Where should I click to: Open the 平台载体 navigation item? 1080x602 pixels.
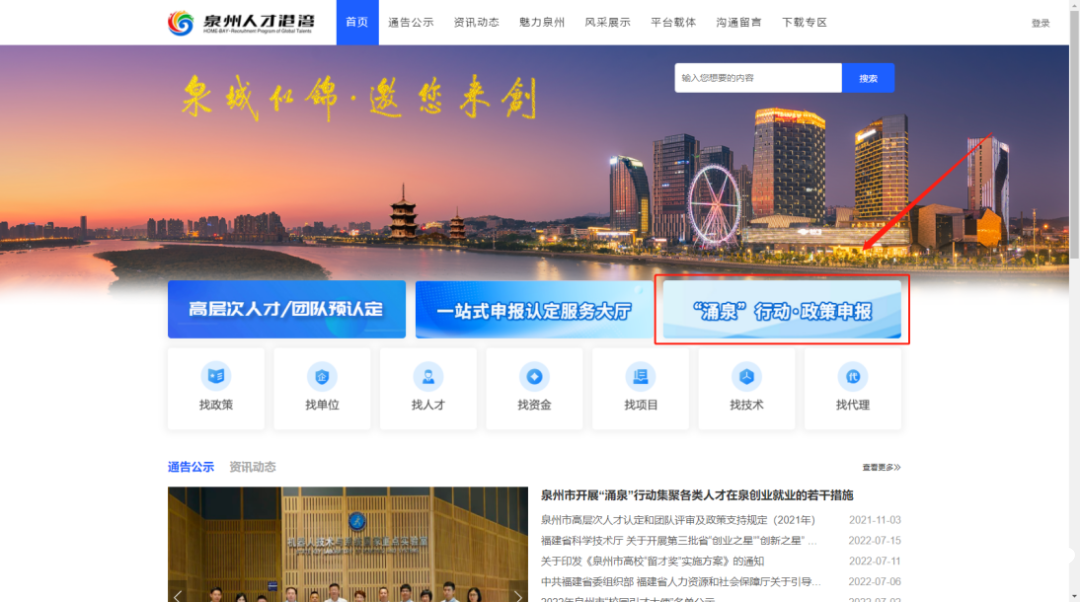[x=674, y=22]
